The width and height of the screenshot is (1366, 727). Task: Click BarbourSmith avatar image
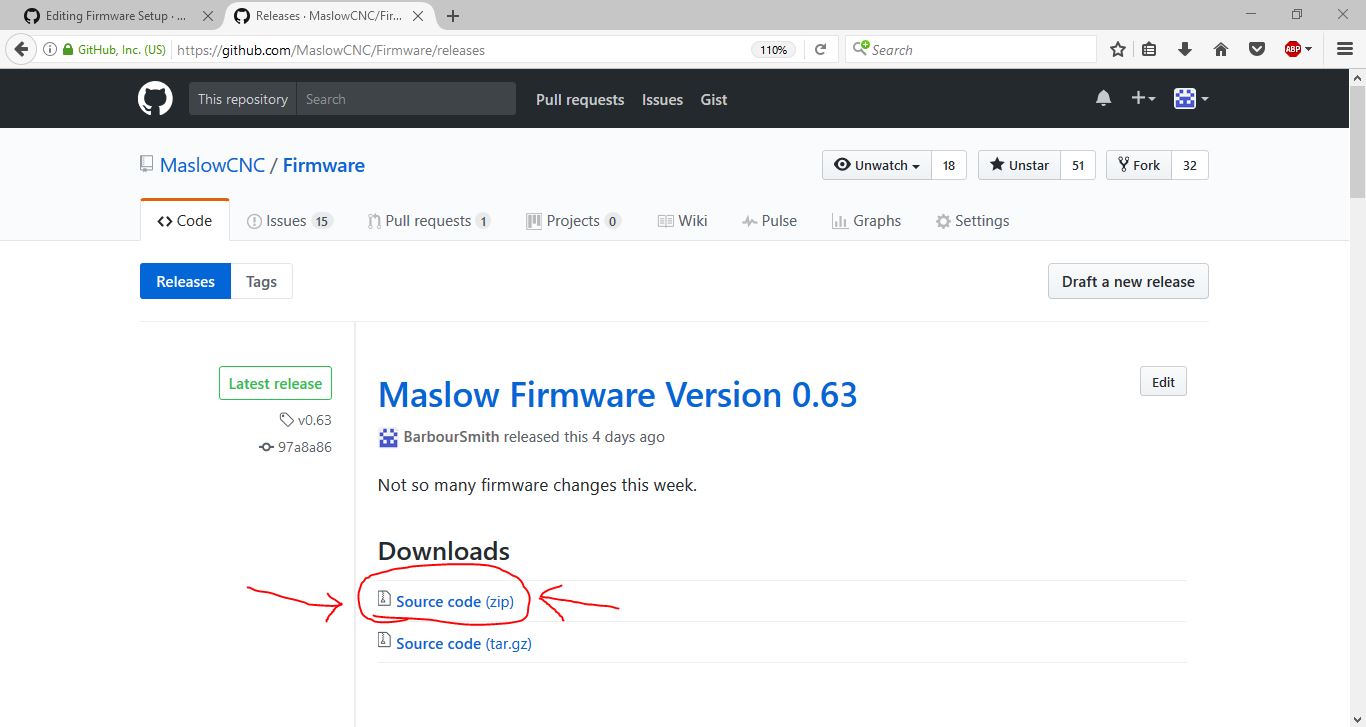388,437
